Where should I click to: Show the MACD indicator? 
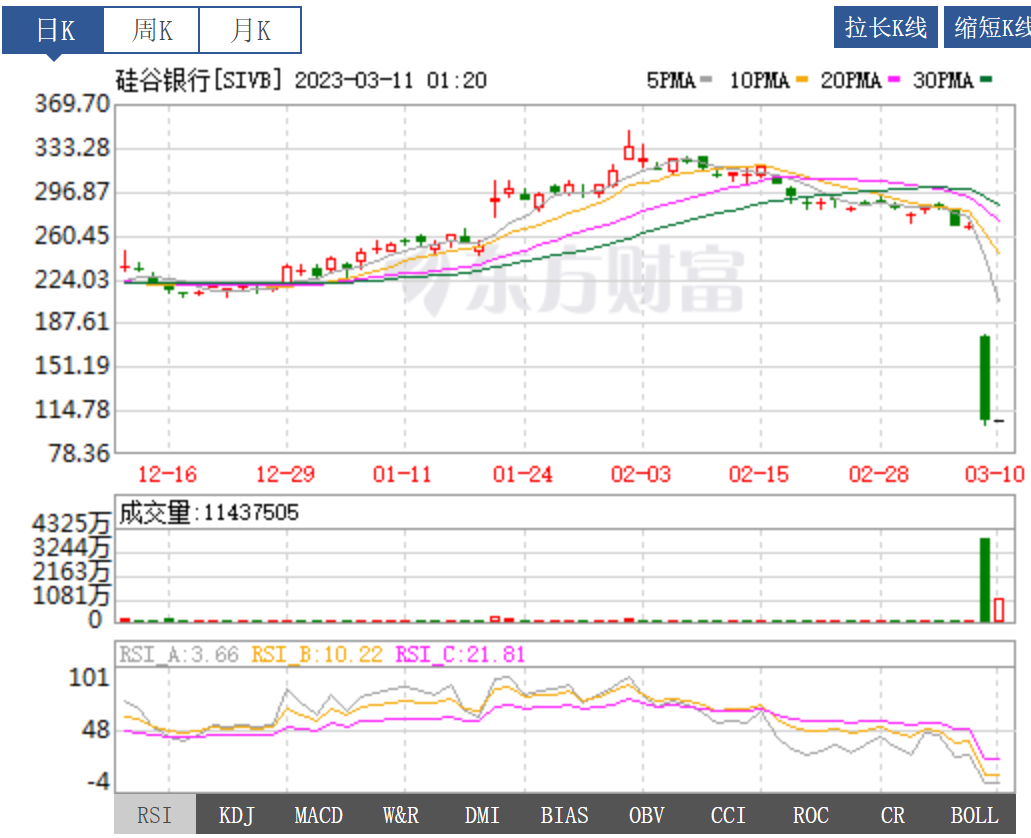click(319, 816)
